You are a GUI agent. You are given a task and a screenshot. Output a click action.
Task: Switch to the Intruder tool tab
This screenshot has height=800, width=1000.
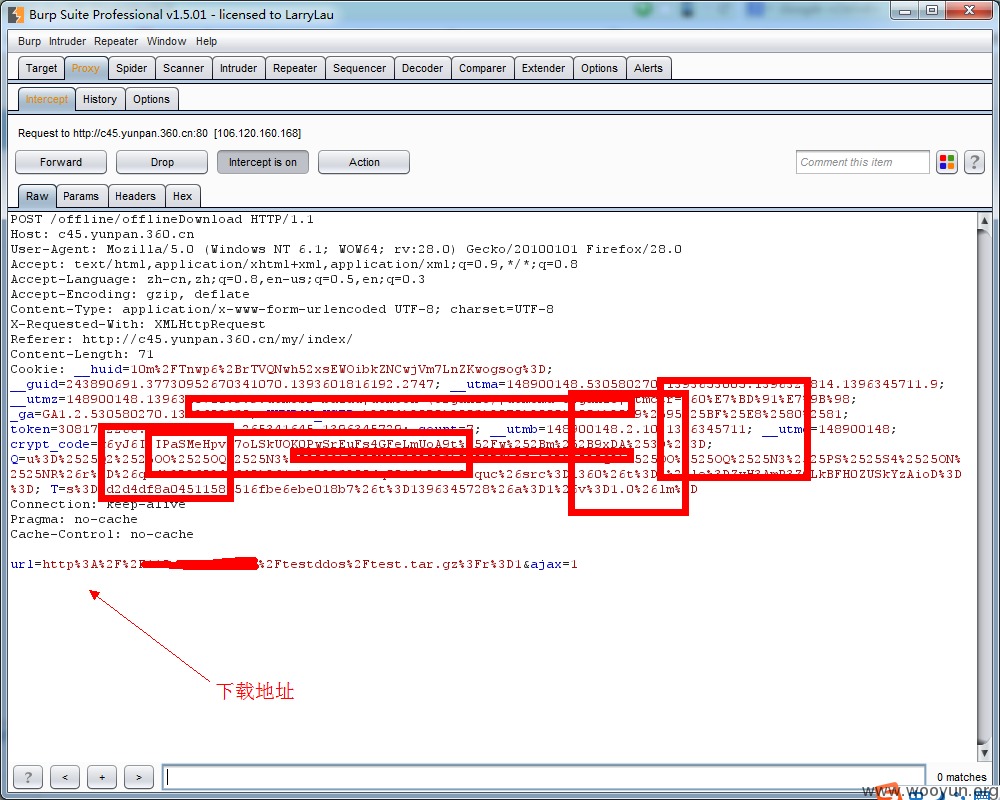point(239,68)
